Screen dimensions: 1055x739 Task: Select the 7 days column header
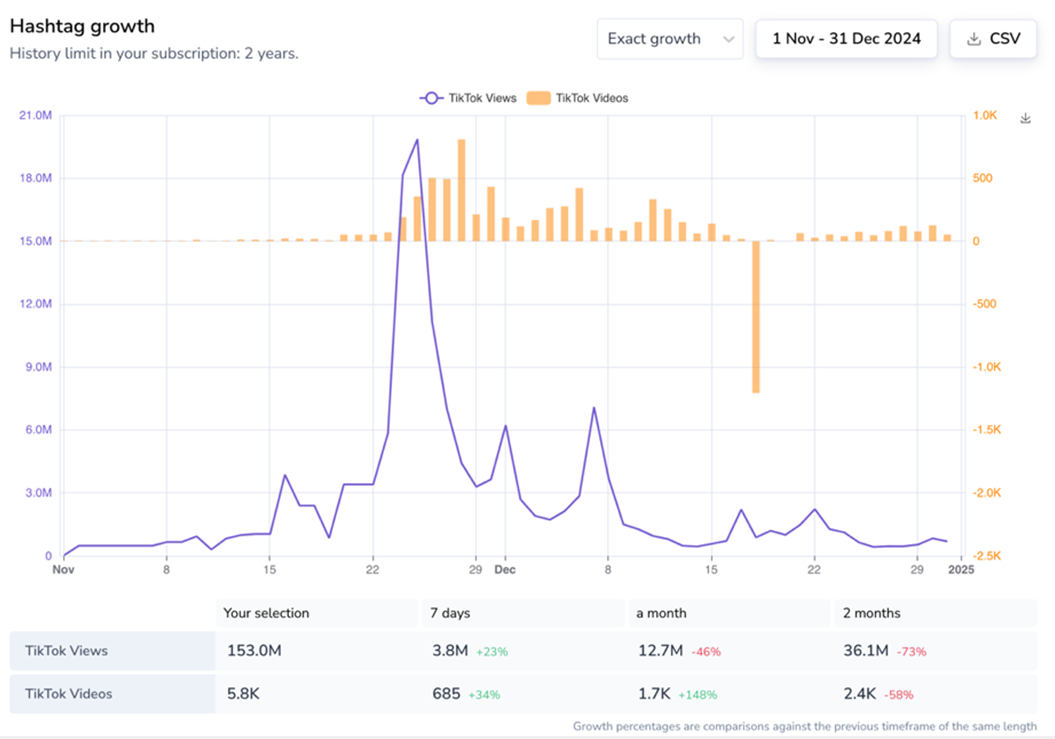451,613
